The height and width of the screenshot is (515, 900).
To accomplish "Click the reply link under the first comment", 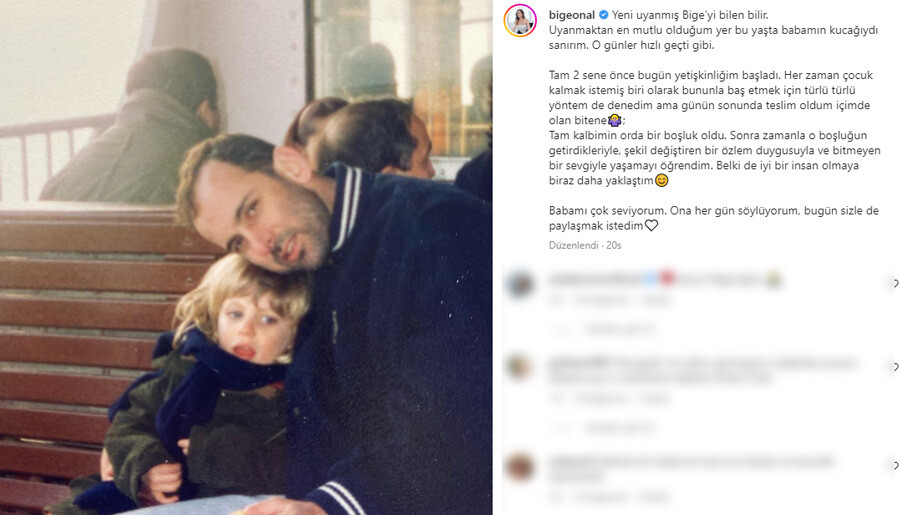I will pyautogui.click(x=654, y=300).
